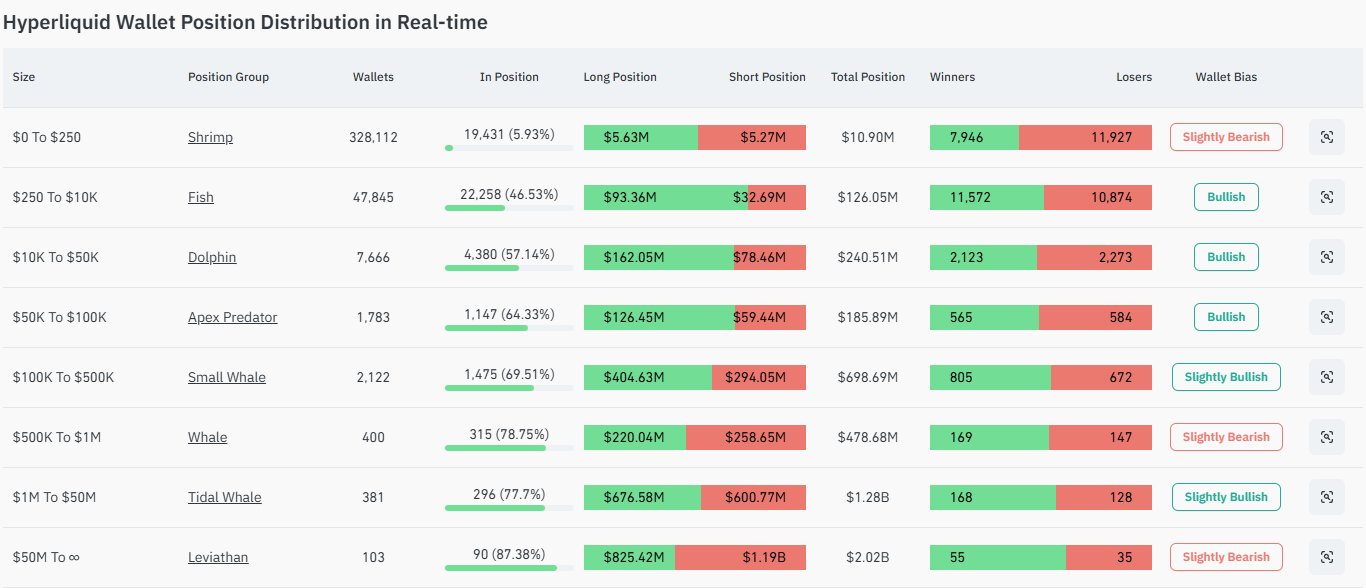Click the Total Position column header
The width and height of the screenshot is (1366, 588).
(x=867, y=77)
